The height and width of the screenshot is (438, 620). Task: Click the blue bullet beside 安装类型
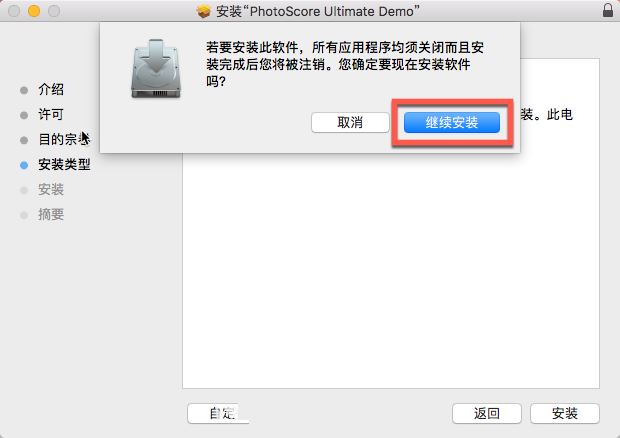(24, 165)
